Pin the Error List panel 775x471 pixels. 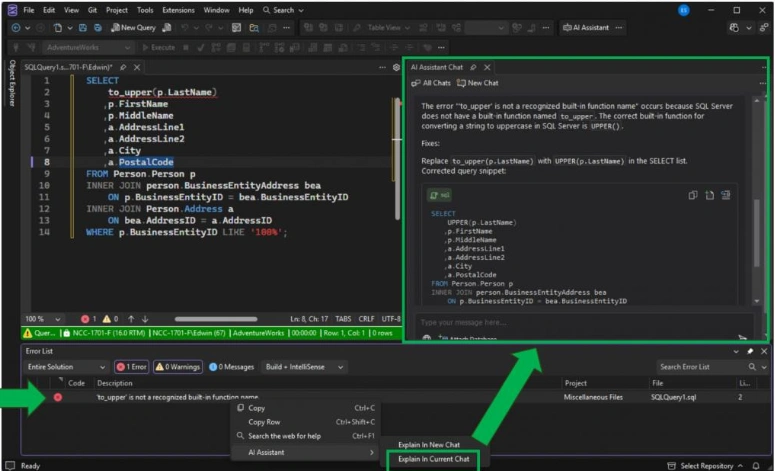click(x=750, y=351)
